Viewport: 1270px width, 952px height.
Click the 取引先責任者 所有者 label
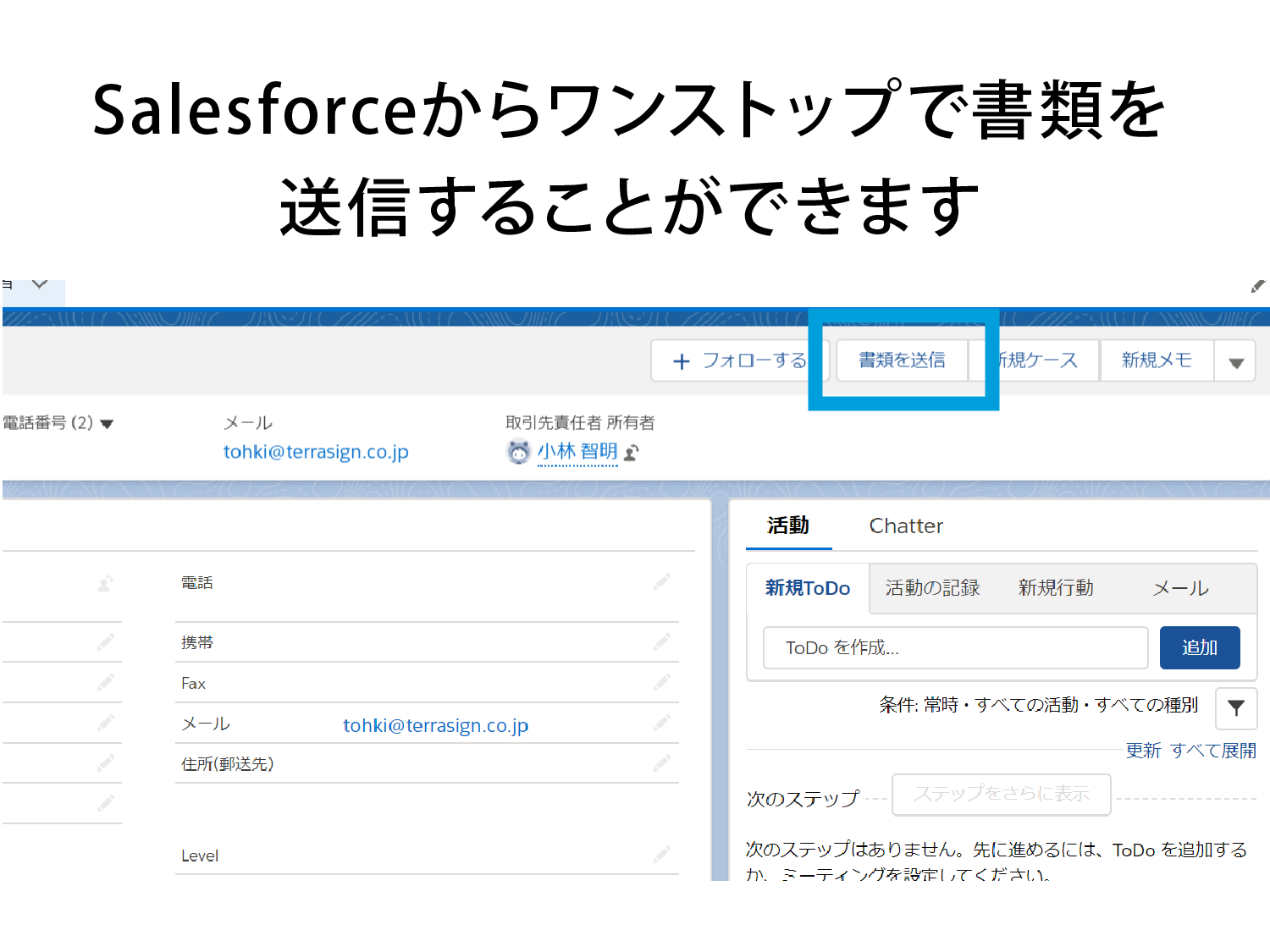[580, 423]
